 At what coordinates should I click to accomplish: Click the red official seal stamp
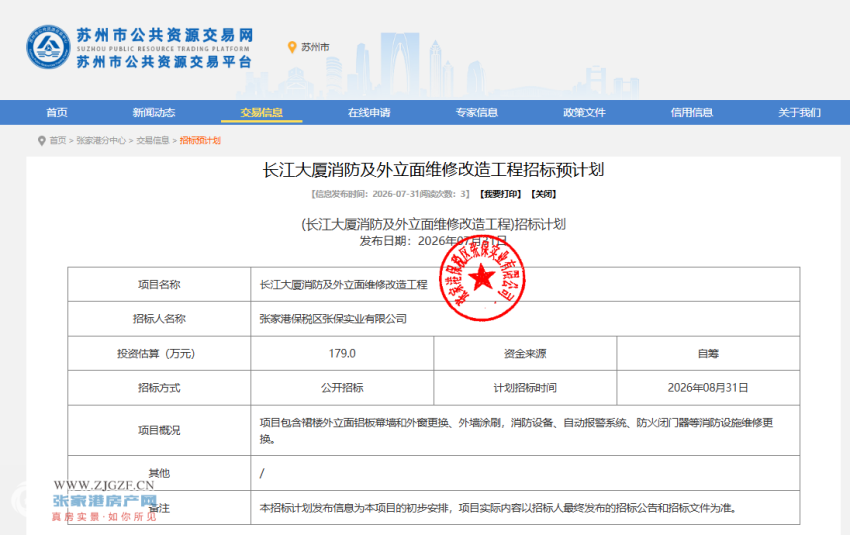(x=482, y=278)
